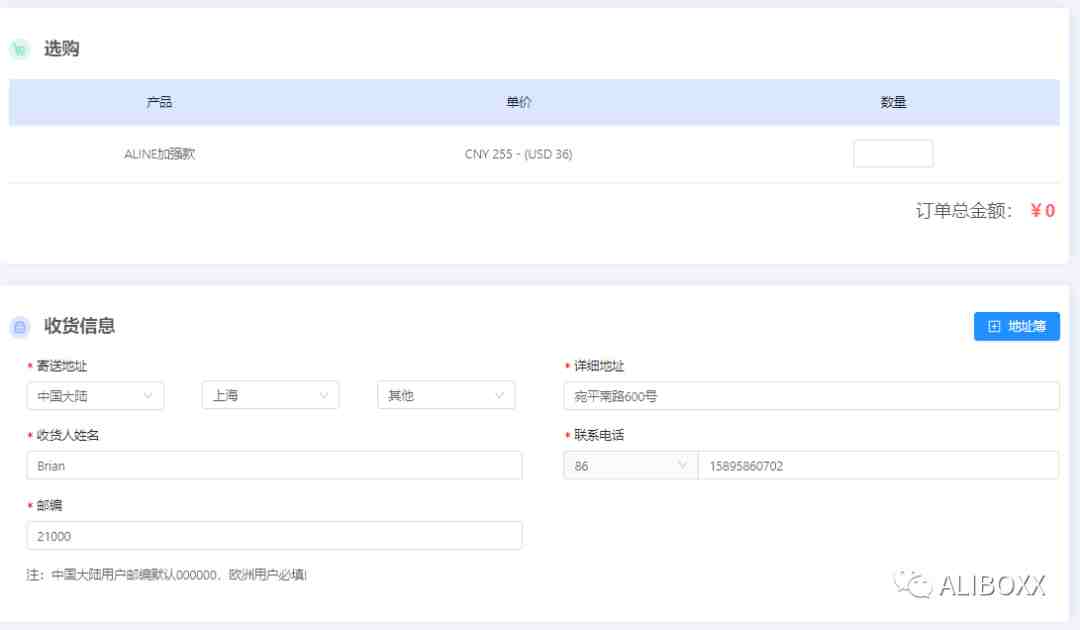Image resolution: width=1080 pixels, height=630 pixels.
Task: Click the 产品 column header
Action: (x=159, y=102)
